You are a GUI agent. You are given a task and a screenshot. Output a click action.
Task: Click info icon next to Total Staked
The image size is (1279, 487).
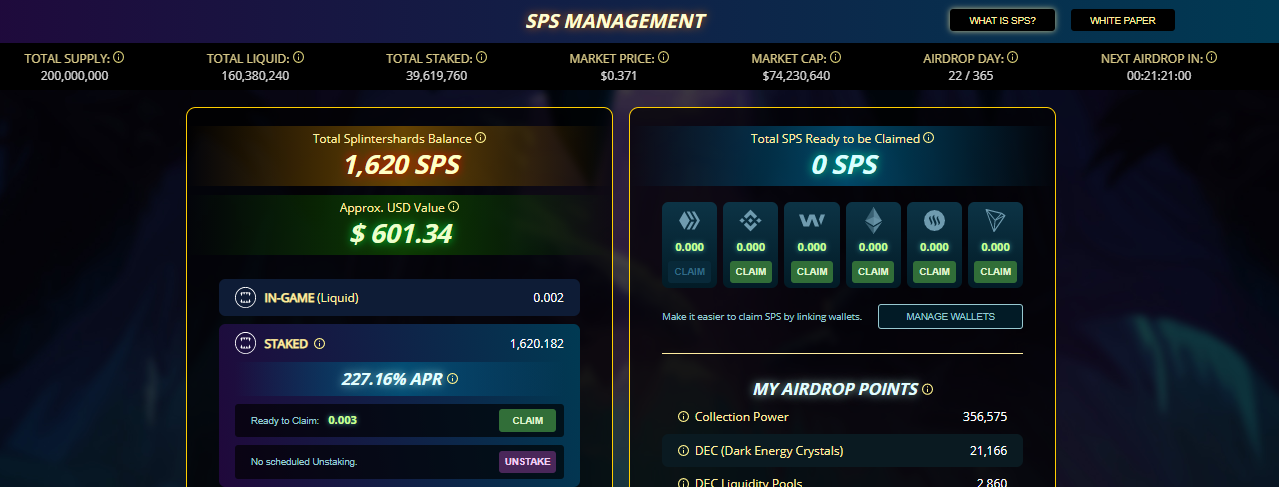[481, 58]
